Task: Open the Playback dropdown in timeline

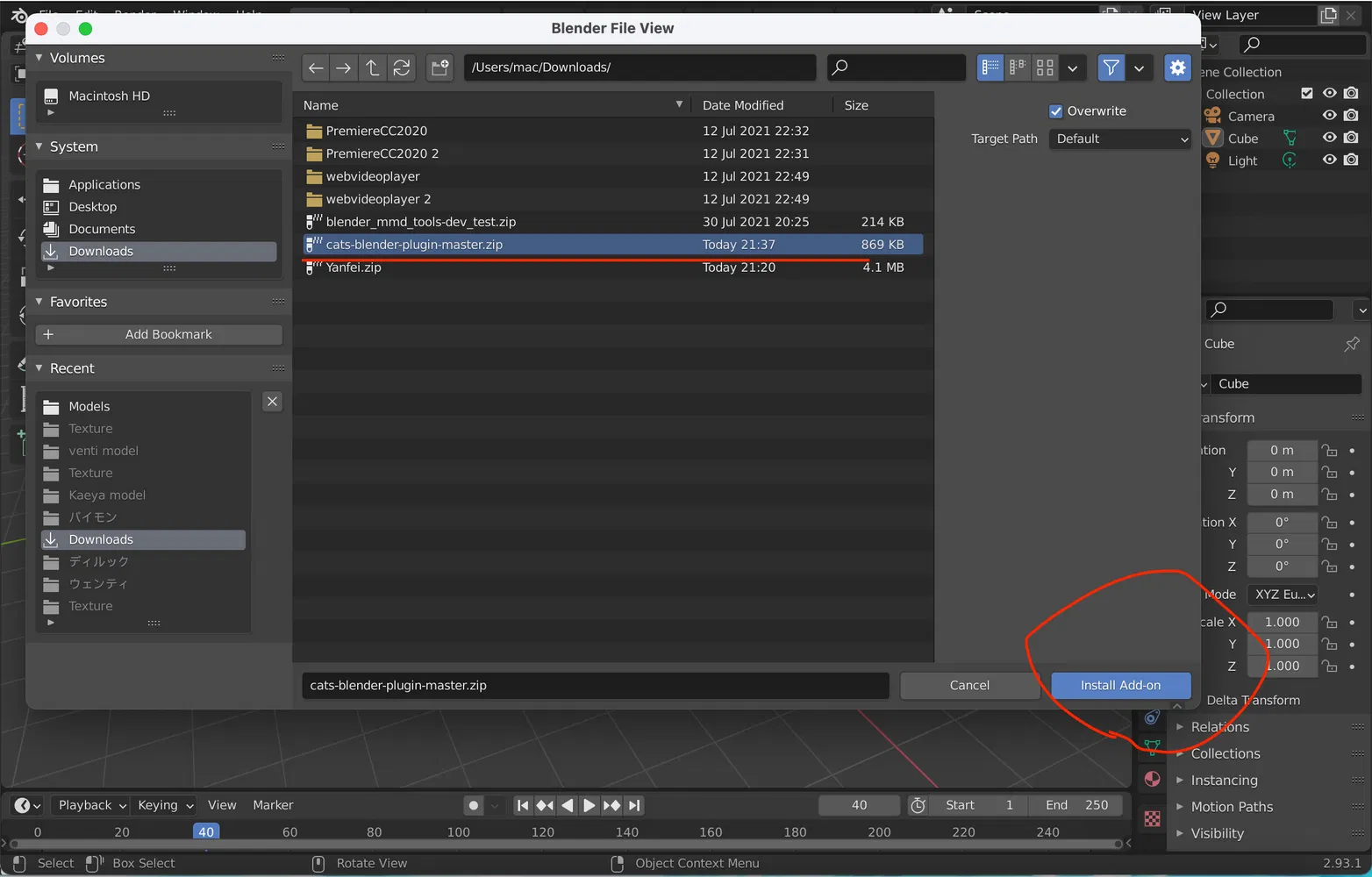Action: click(x=92, y=805)
